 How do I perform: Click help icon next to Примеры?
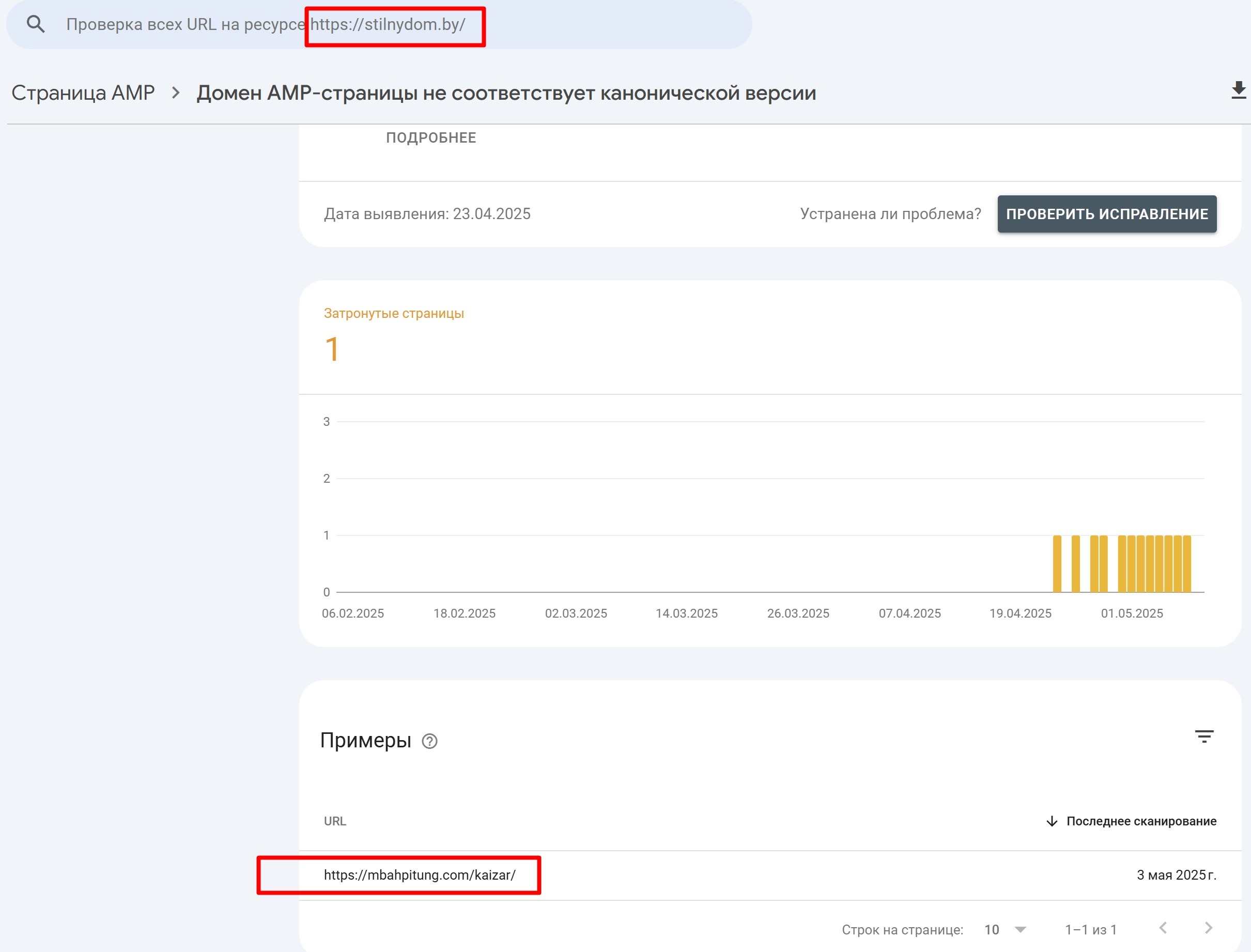pyautogui.click(x=429, y=741)
